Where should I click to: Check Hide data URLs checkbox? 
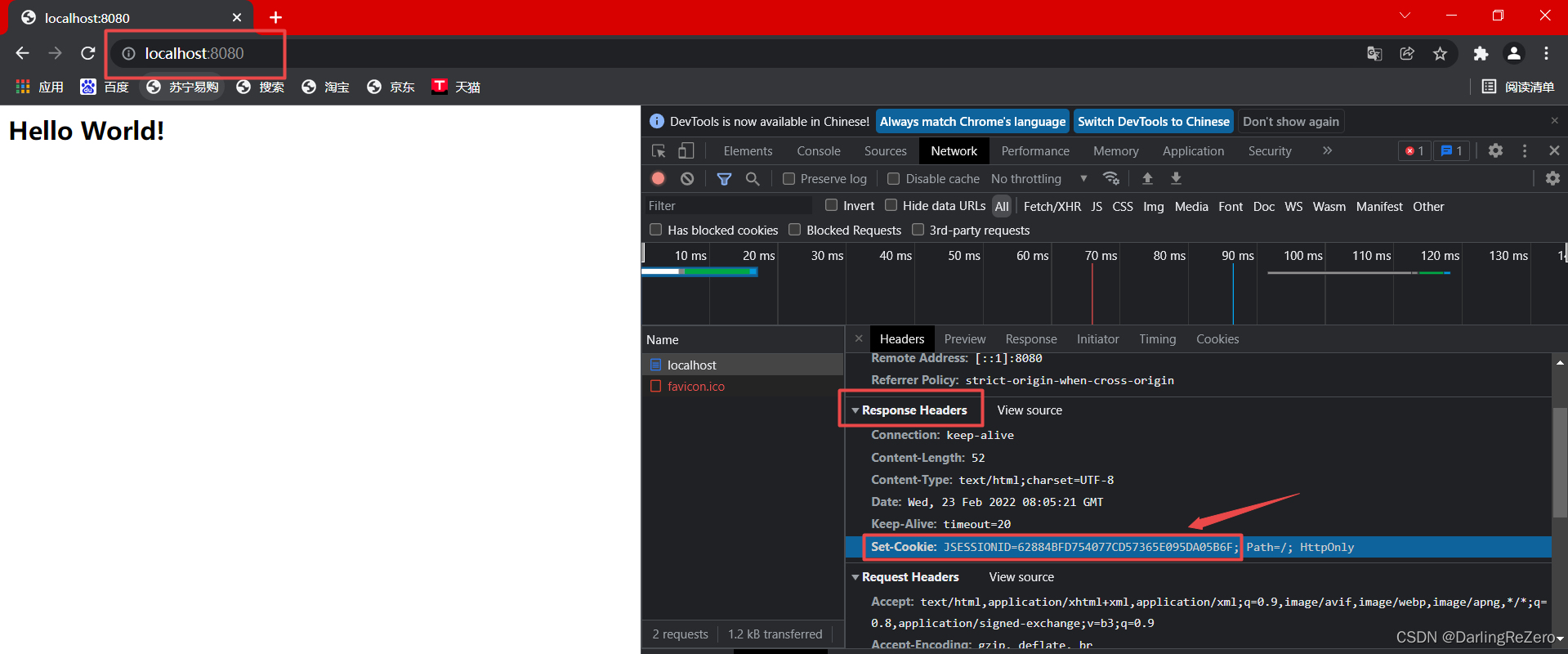pos(891,205)
